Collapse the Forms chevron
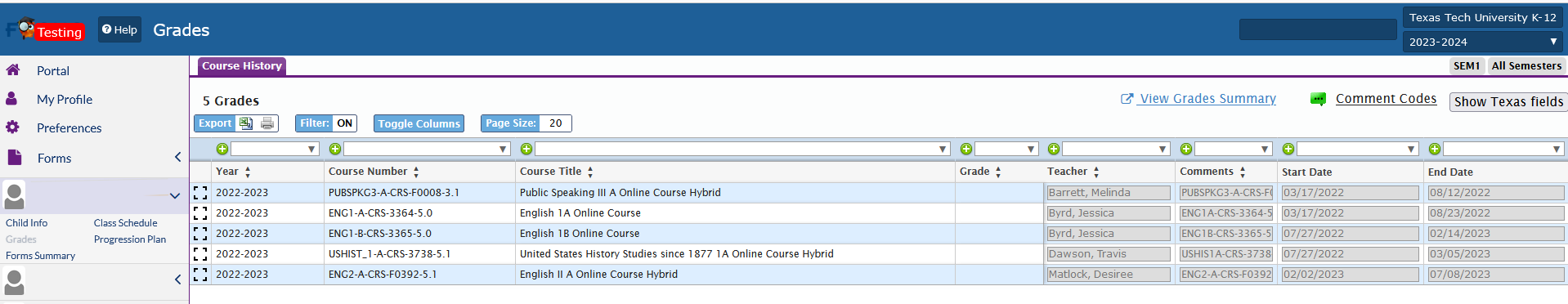Image resolution: width=1568 pixels, height=304 pixels. (x=177, y=157)
